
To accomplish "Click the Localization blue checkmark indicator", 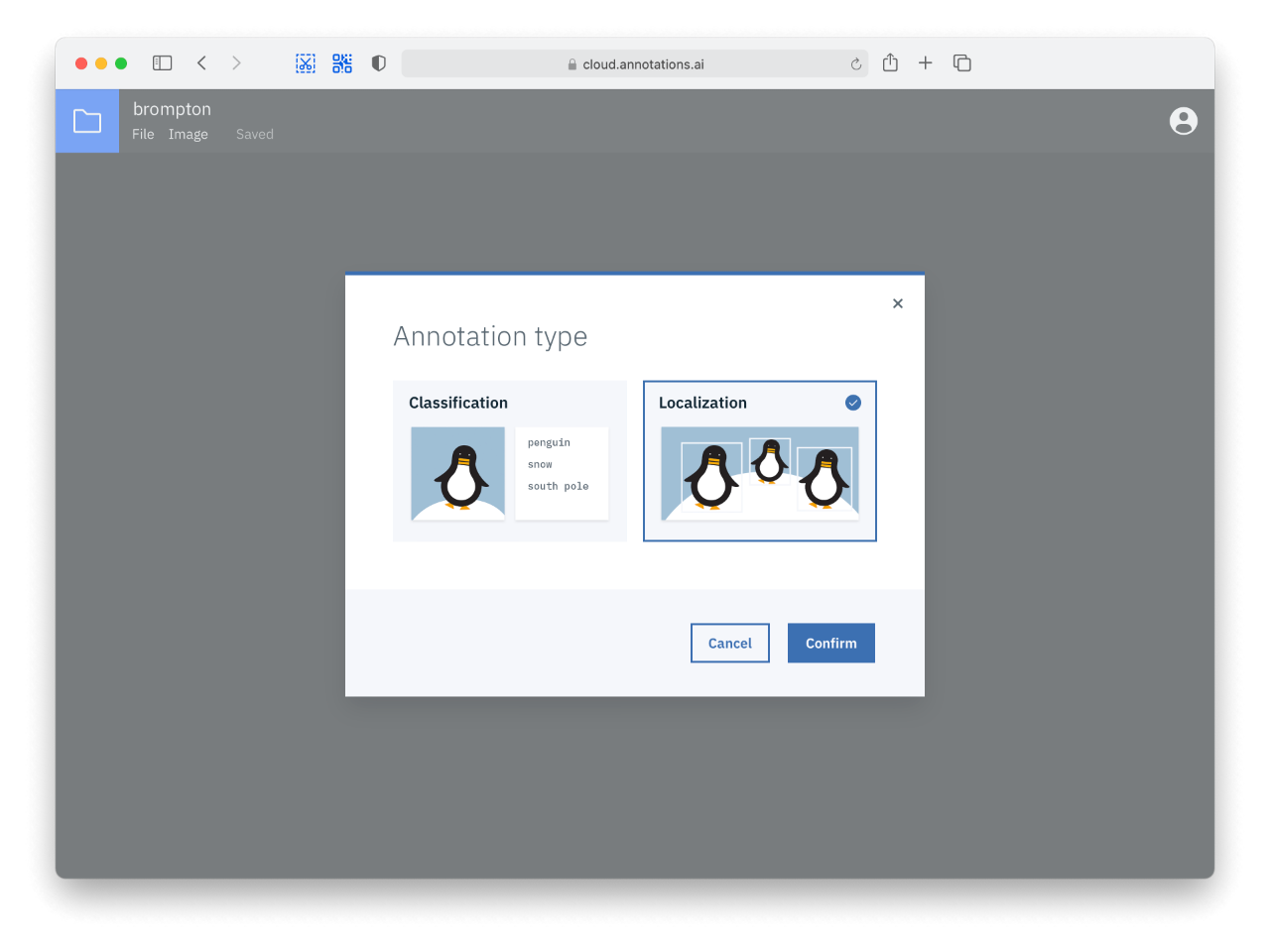I will coord(853,403).
